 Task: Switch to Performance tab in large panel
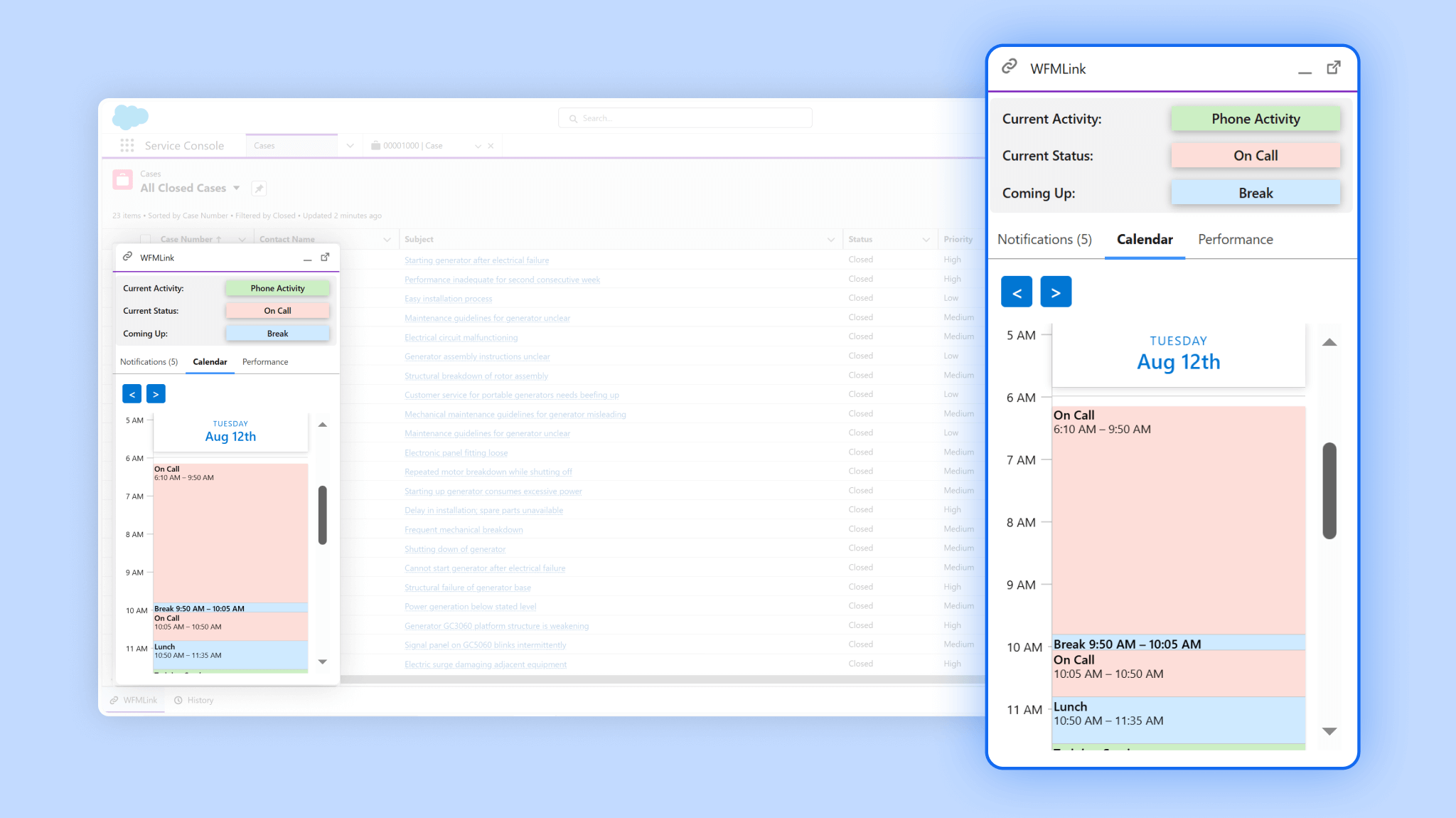[1235, 240]
